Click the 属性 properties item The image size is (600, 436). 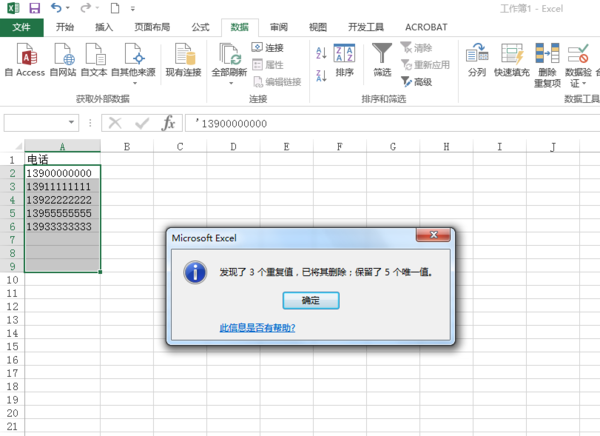pyautogui.click(x=267, y=65)
